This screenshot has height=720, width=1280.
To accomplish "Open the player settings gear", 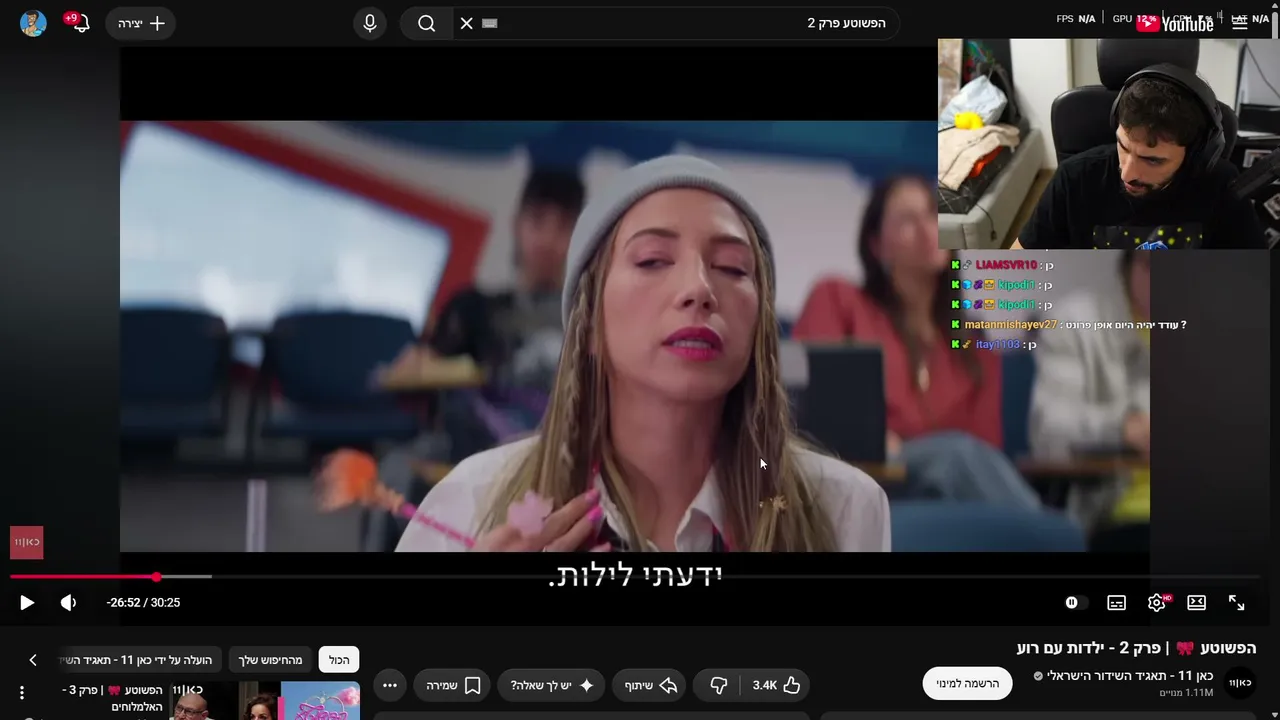I will (x=1157, y=602).
